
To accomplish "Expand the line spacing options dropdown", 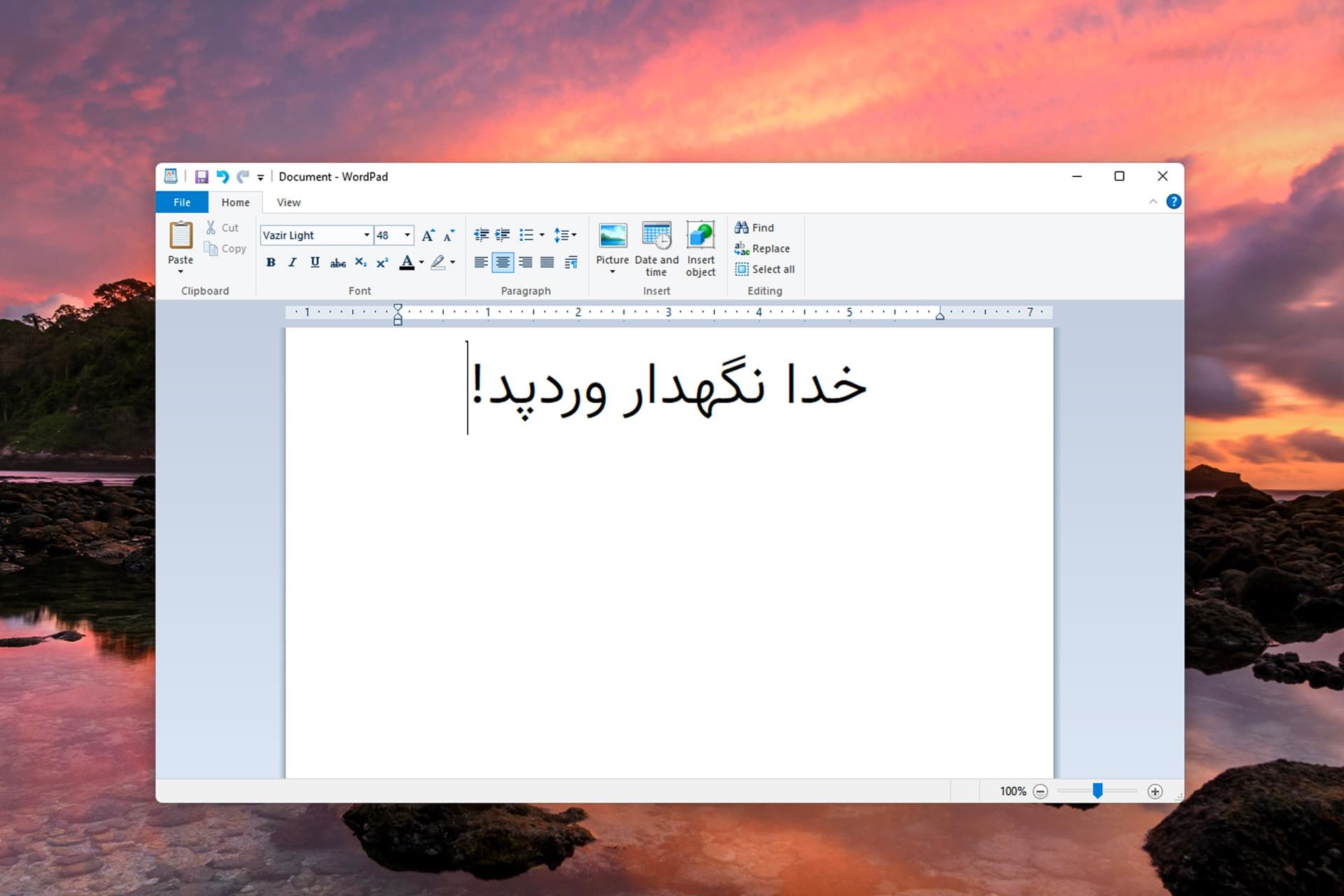I will tap(575, 235).
